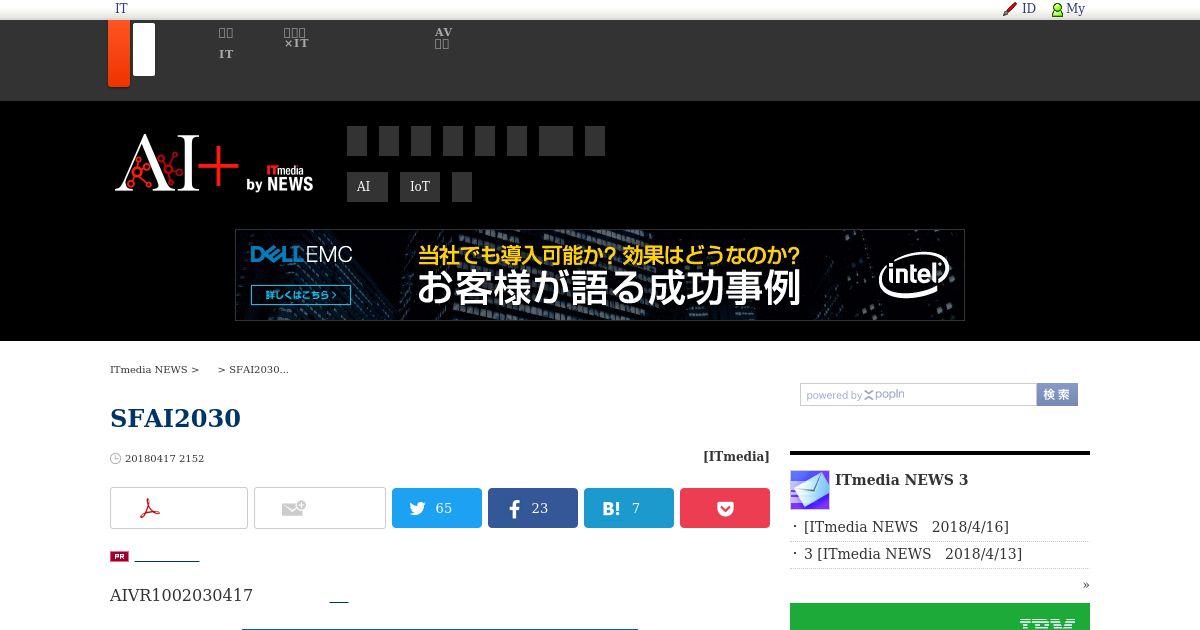Click the 検索 search button

[1057, 395]
